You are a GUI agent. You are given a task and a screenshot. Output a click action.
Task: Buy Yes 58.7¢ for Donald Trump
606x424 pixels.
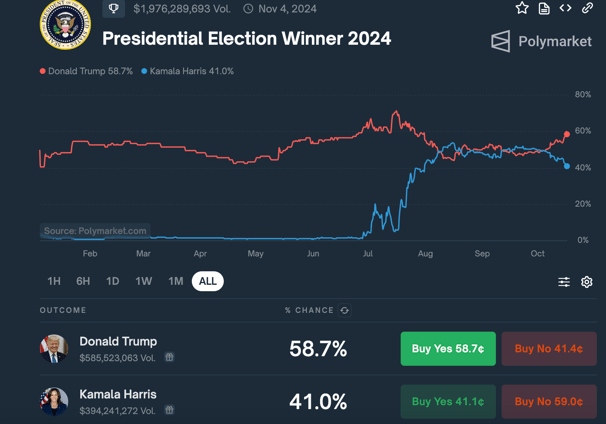(448, 349)
